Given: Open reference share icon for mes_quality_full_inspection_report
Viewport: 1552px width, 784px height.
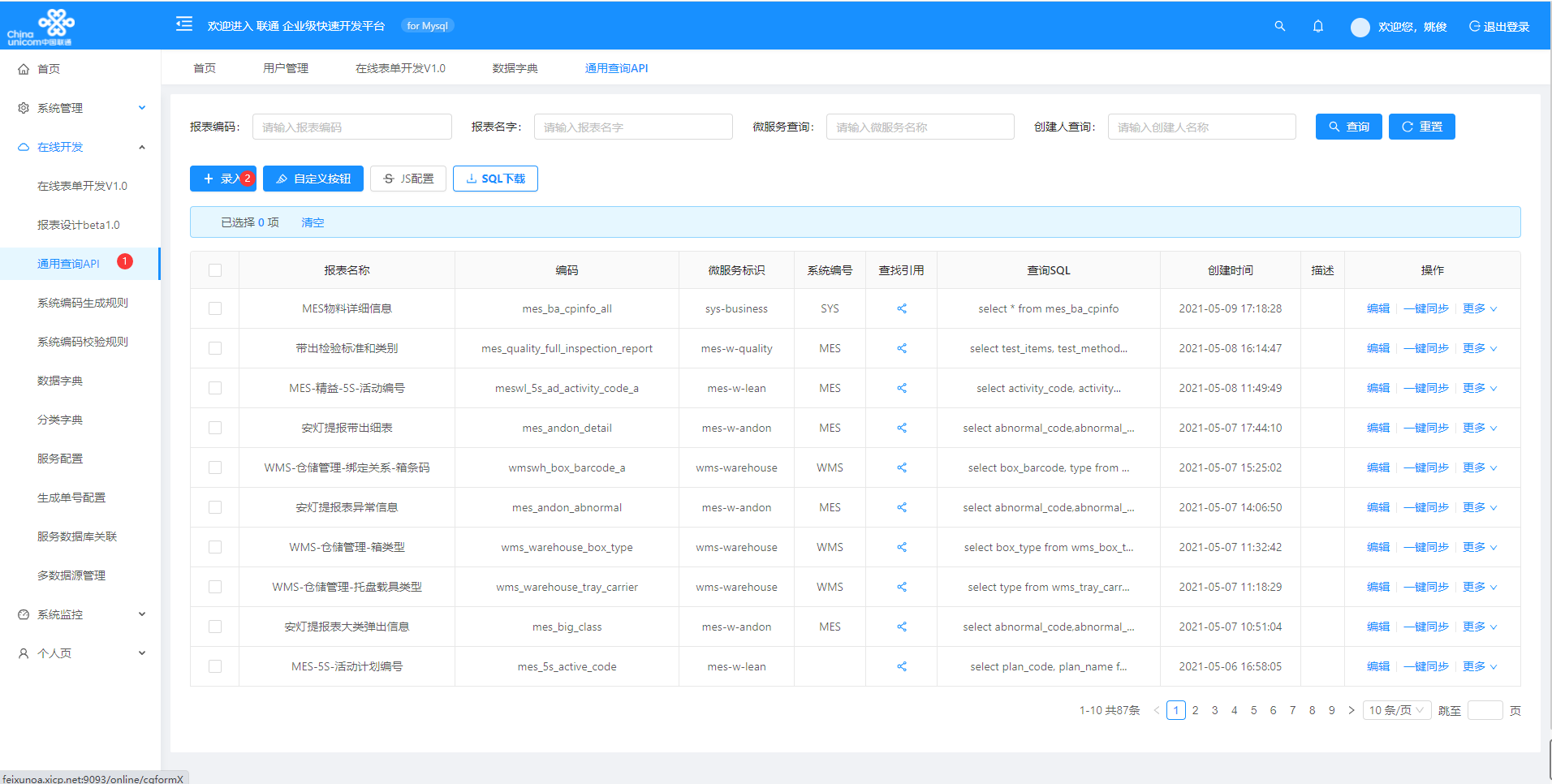Looking at the screenshot, I should coord(901,348).
